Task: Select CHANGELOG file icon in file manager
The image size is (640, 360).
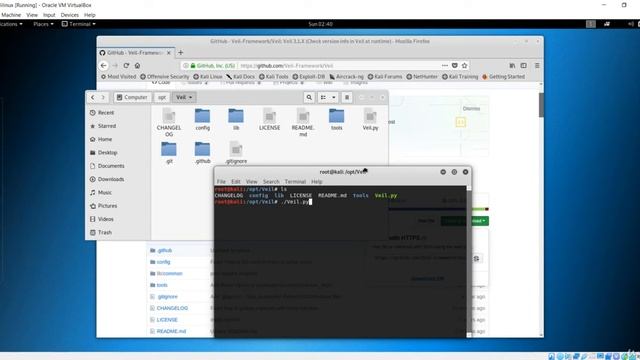Action: (169, 116)
